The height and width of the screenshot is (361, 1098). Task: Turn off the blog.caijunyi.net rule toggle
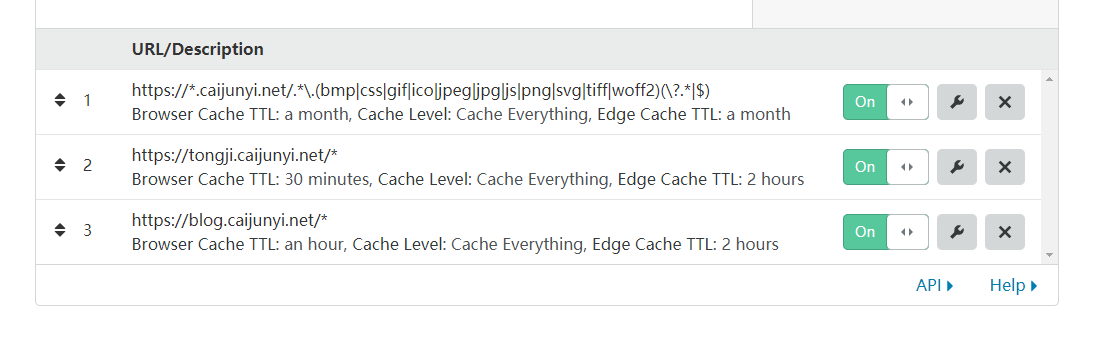pos(886,232)
